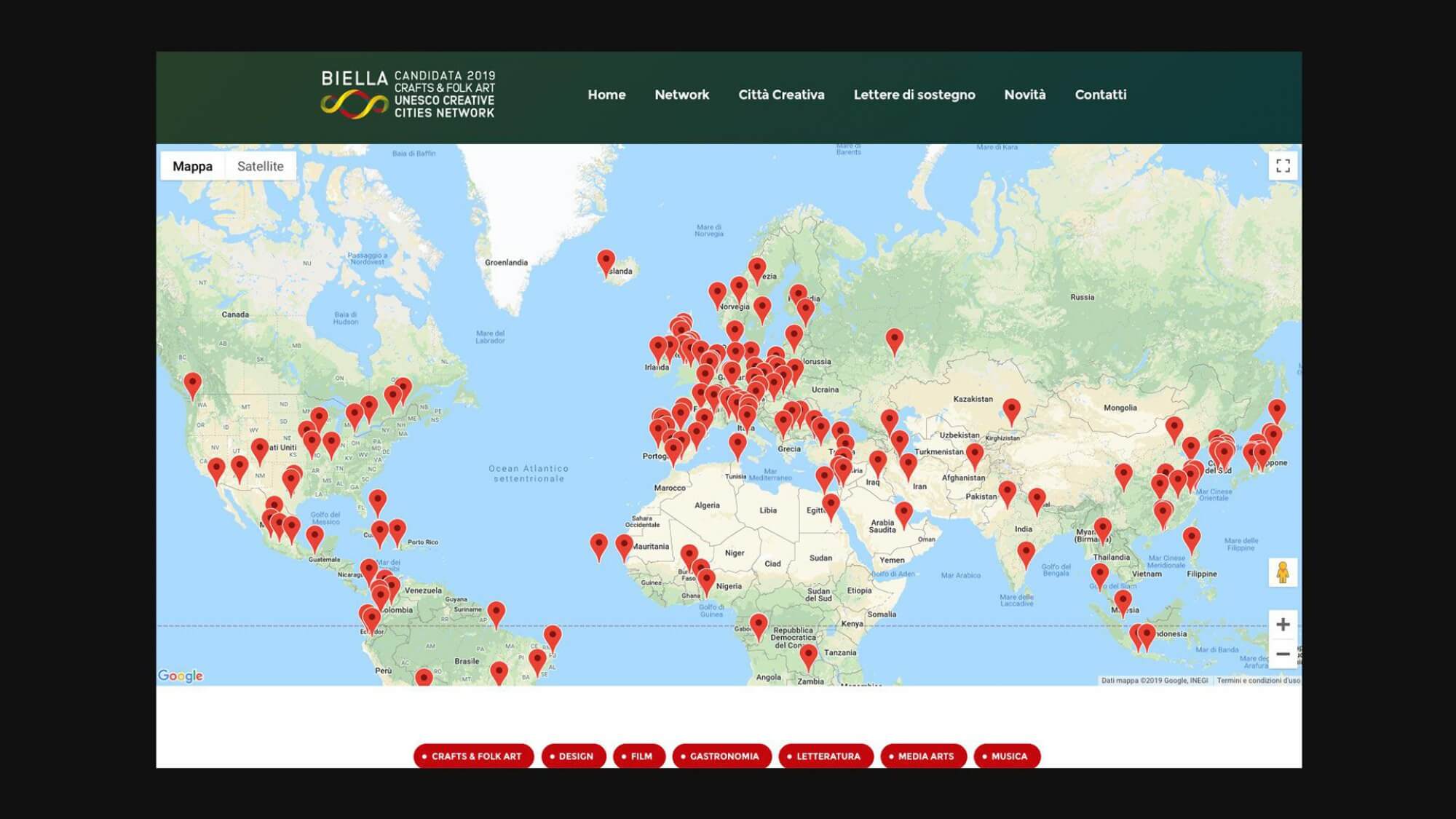Viewport: 1456px width, 819px height.
Task: Click the Groenlandia label on map
Action: tap(506, 262)
